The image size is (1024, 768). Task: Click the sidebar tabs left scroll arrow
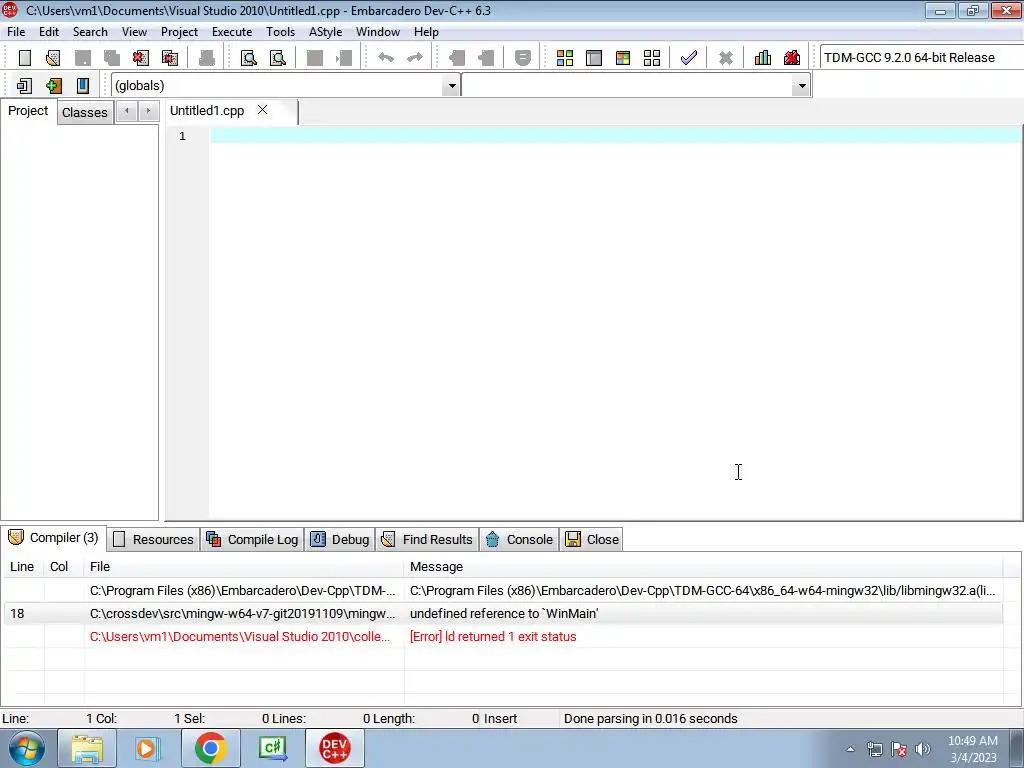pos(127,111)
